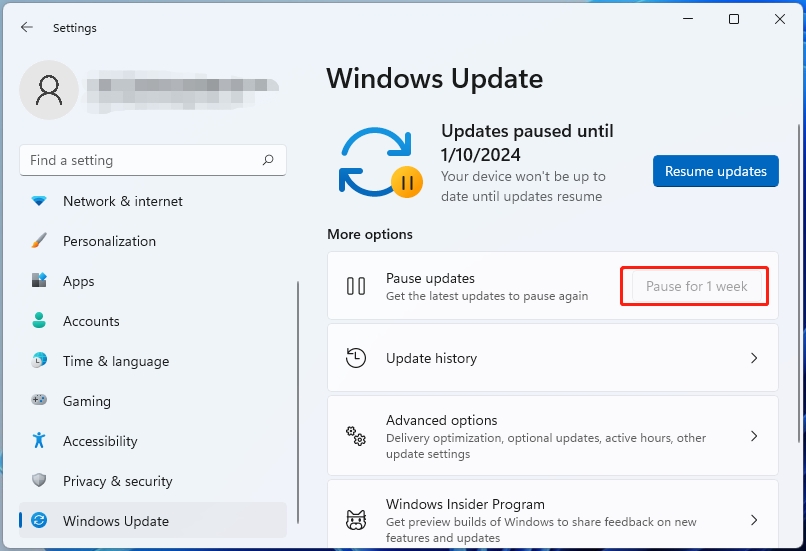Click the Network & internet wifi icon
This screenshot has height=551, width=806.
39,201
